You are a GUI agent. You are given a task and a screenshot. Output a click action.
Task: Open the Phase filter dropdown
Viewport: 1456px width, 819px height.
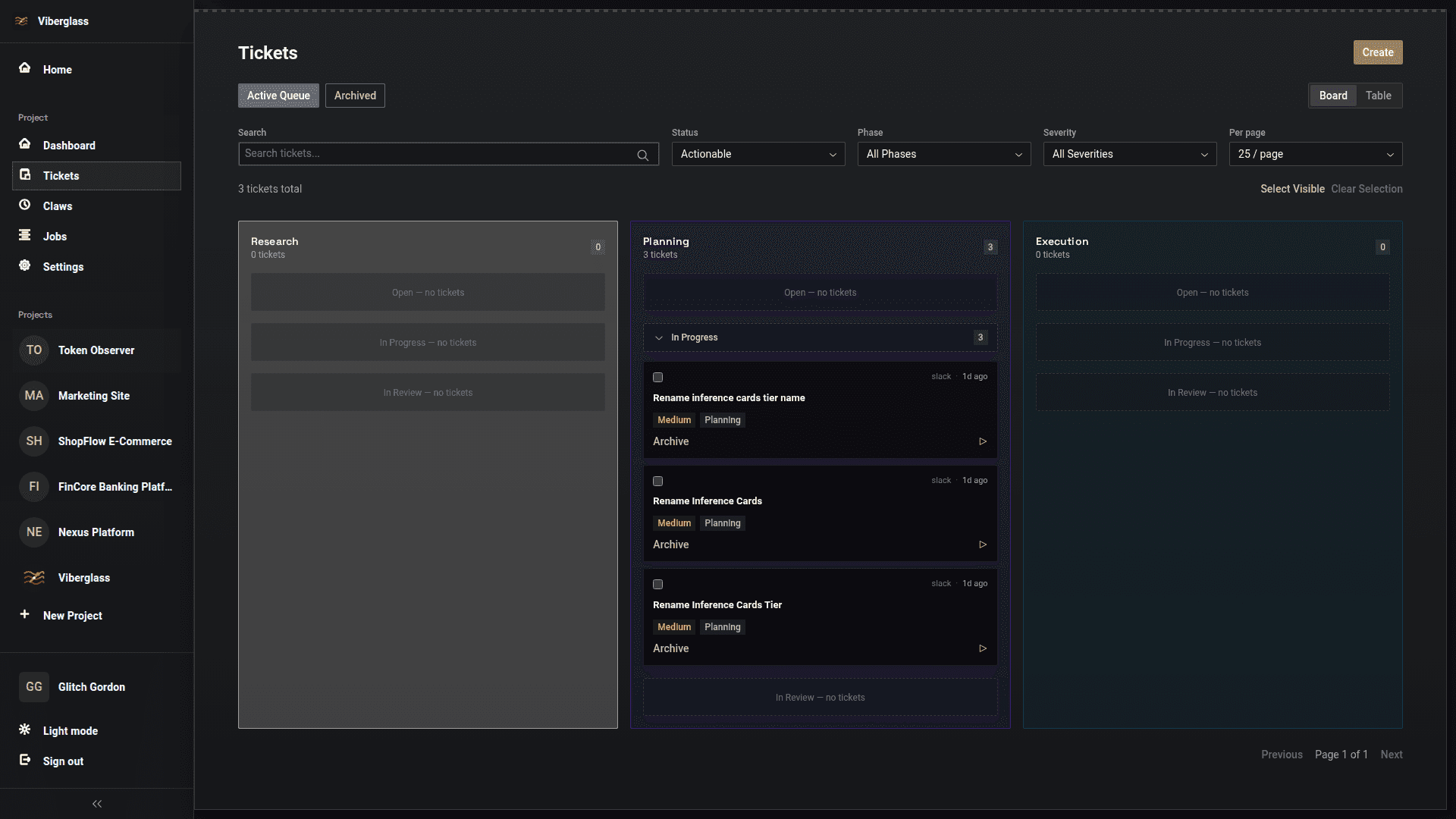[x=943, y=154]
